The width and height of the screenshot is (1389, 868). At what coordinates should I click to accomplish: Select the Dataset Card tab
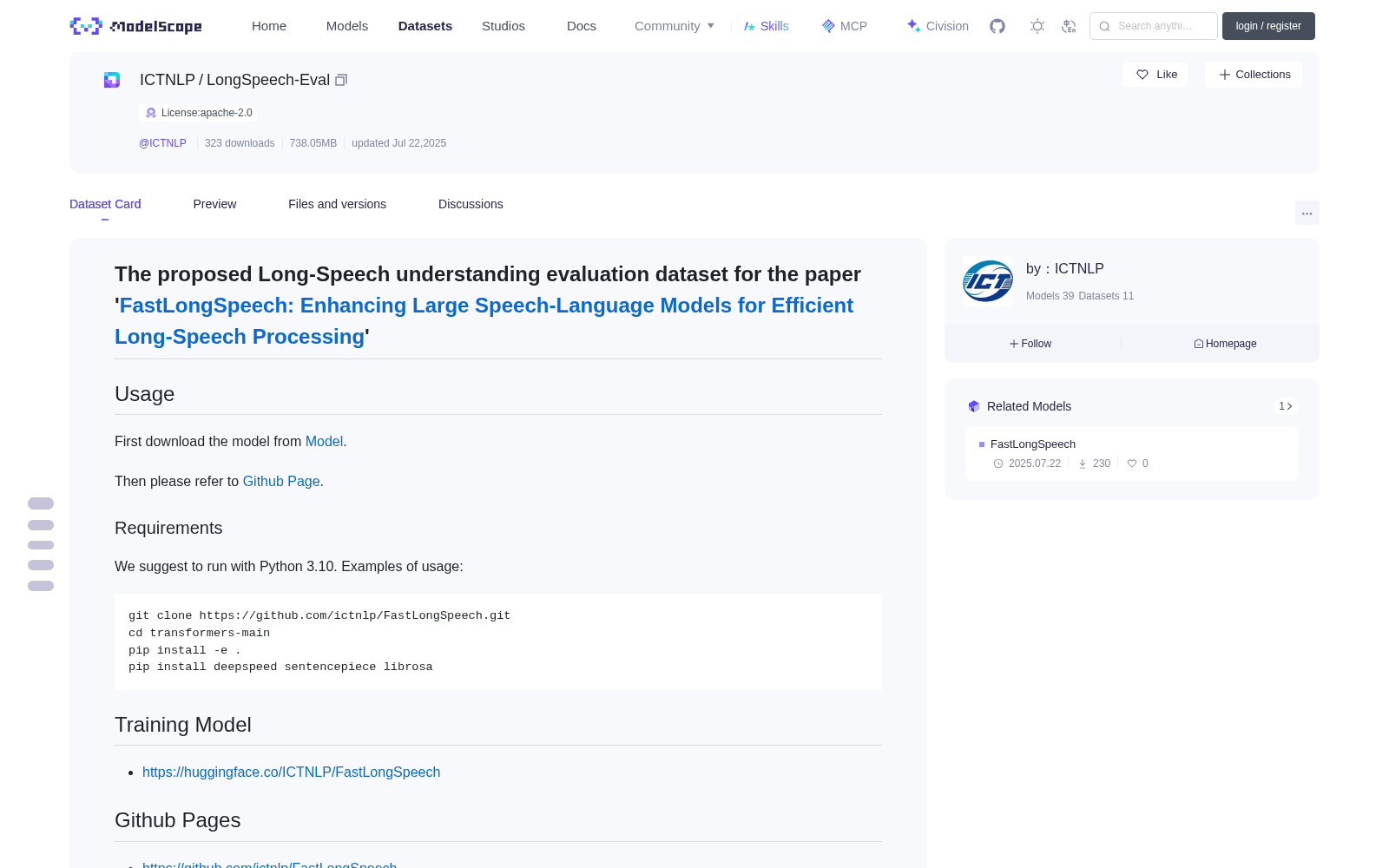105,204
